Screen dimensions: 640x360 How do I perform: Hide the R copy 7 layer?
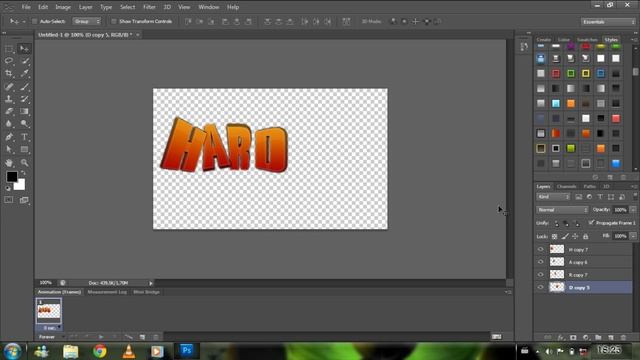(541, 275)
